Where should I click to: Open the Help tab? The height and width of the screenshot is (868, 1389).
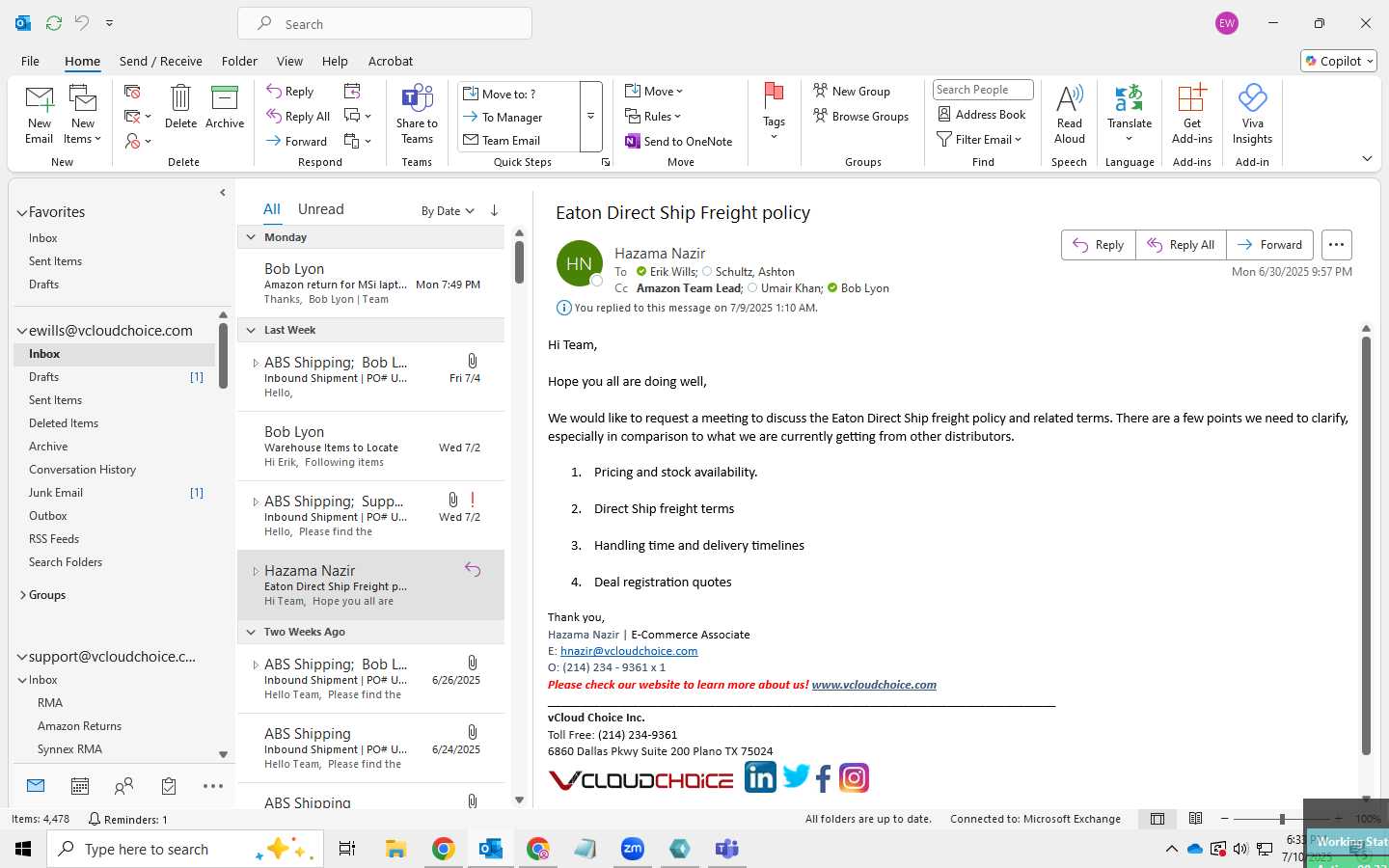(335, 61)
